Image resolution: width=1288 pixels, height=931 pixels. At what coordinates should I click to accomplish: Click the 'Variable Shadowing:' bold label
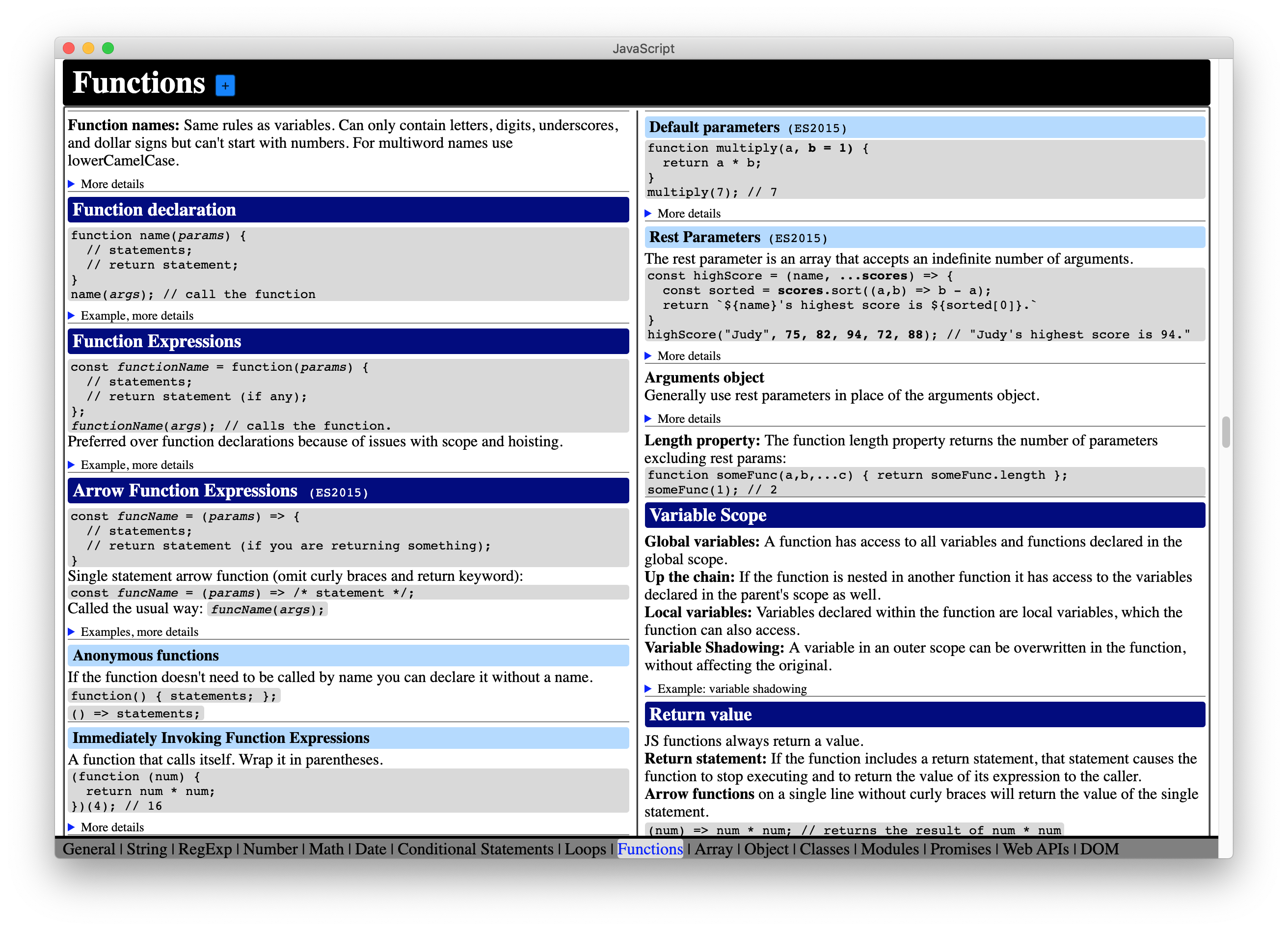tap(714, 648)
